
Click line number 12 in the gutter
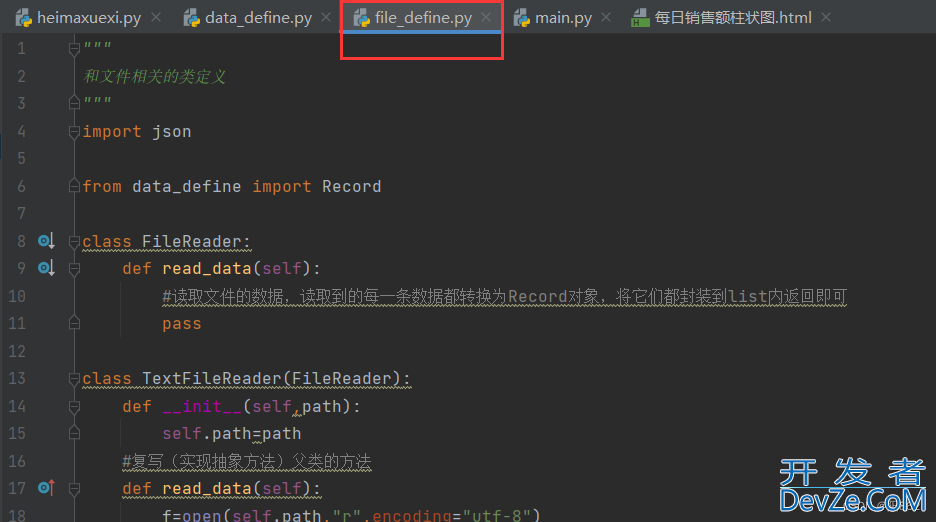pos(17,351)
